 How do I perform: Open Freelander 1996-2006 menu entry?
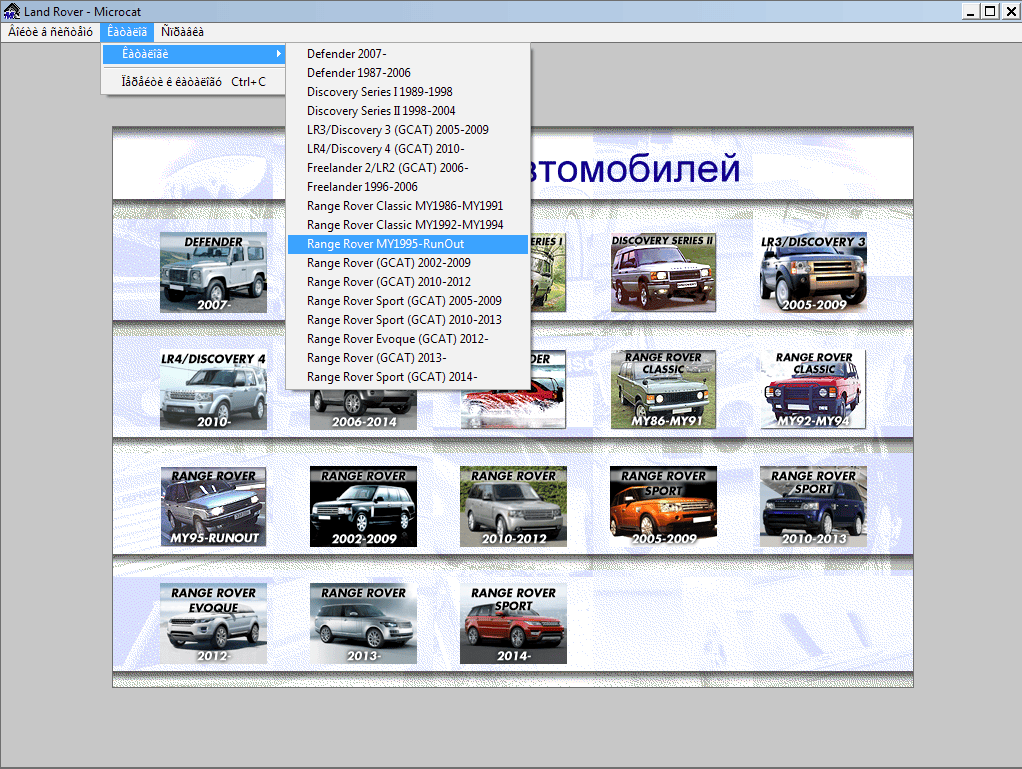[x=407, y=187]
